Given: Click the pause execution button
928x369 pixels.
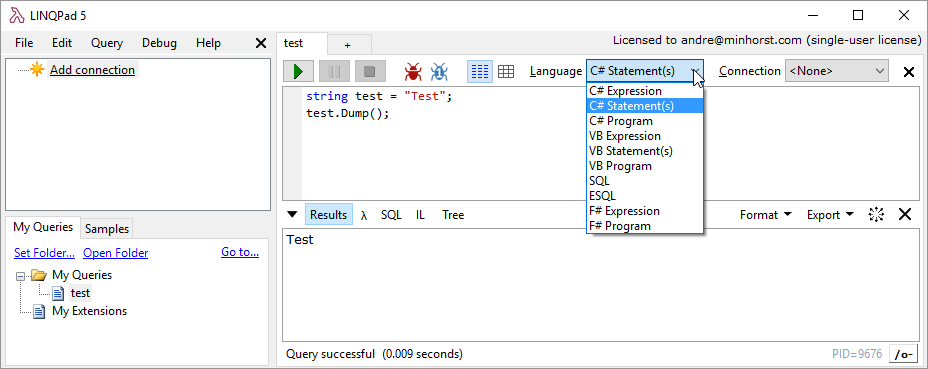Looking at the screenshot, I should [334, 71].
